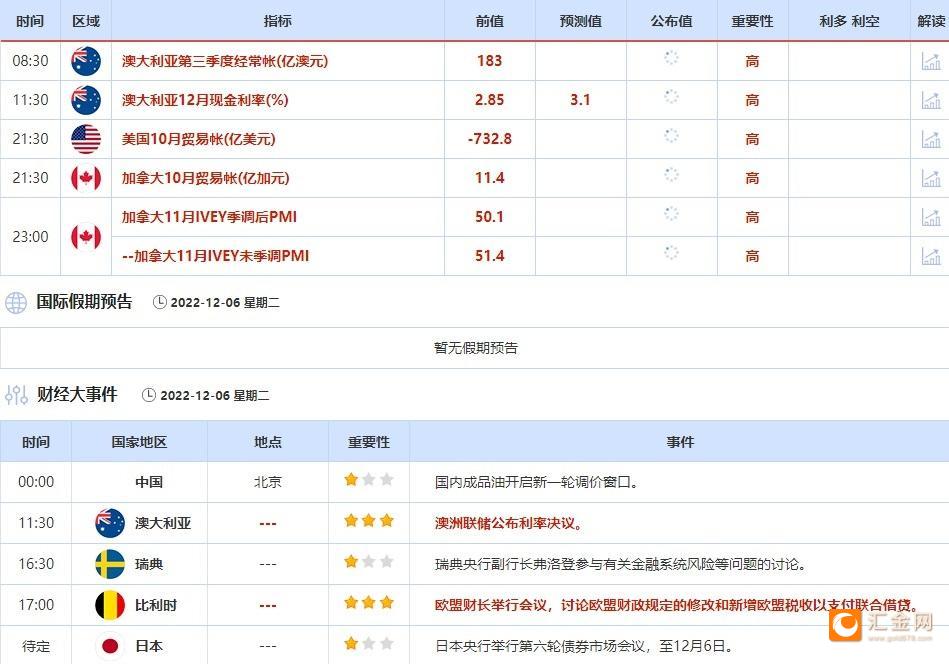Open chart icon for 澳大利亚12月现金利率 row
Viewport: 949px width, 664px height.
pyautogui.click(x=930, y=100)
